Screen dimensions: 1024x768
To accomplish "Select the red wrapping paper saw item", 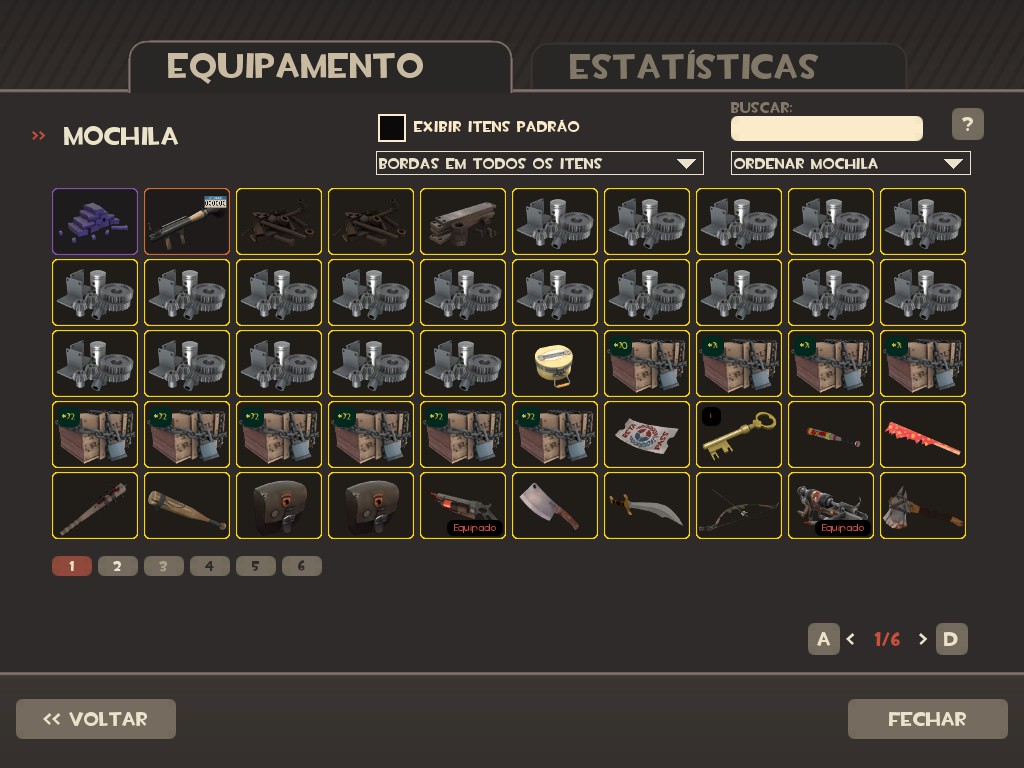I will tap(923, 434).
